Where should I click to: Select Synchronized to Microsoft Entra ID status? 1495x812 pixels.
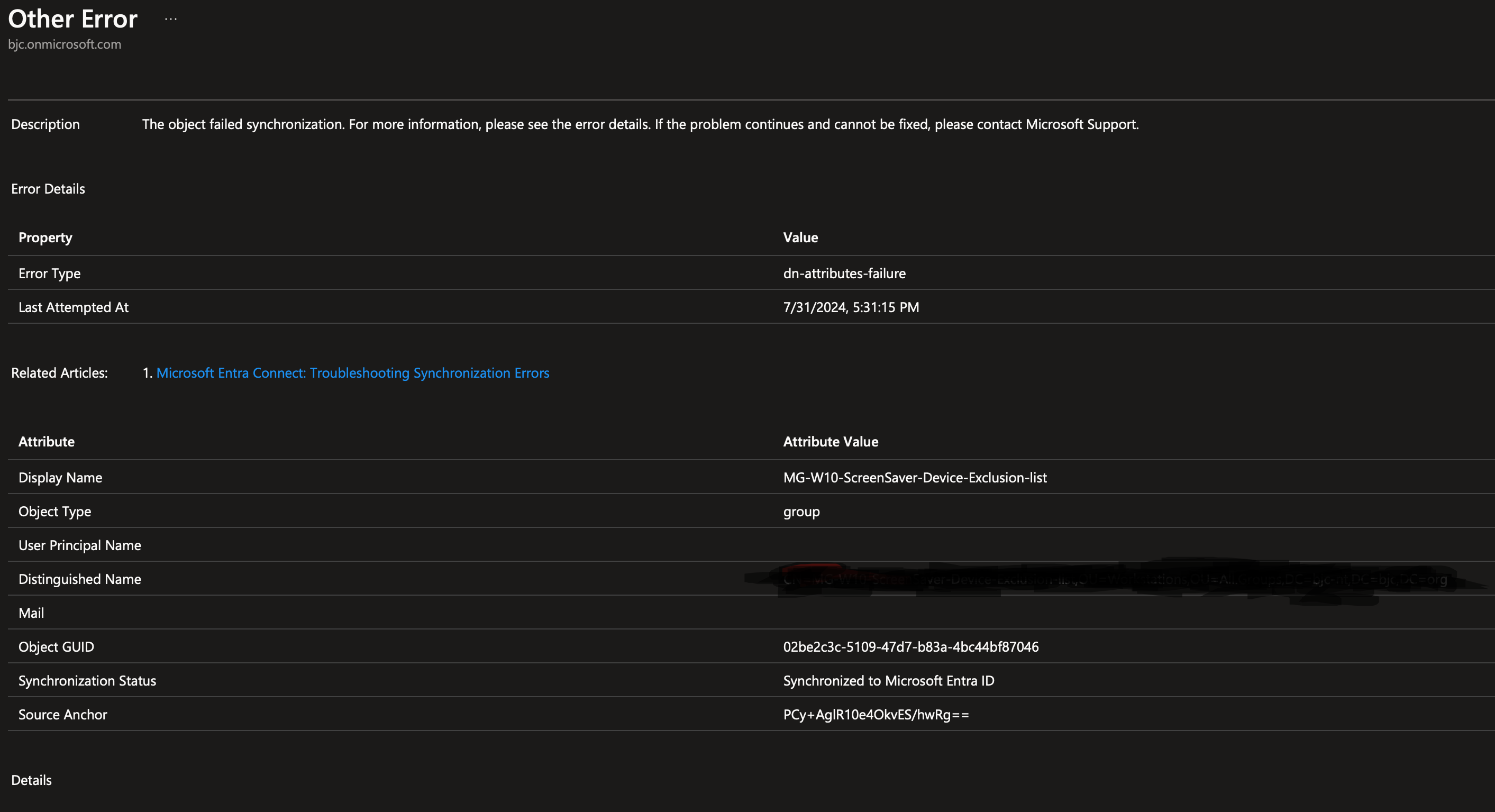tap(889, 680)
